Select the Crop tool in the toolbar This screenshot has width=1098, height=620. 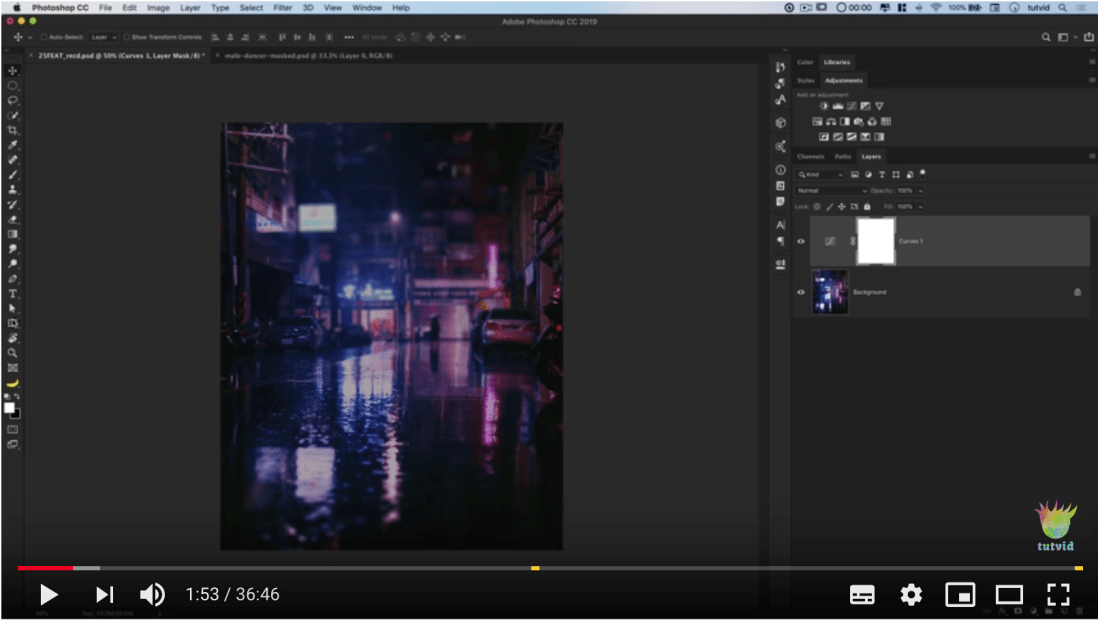(13, 130)
